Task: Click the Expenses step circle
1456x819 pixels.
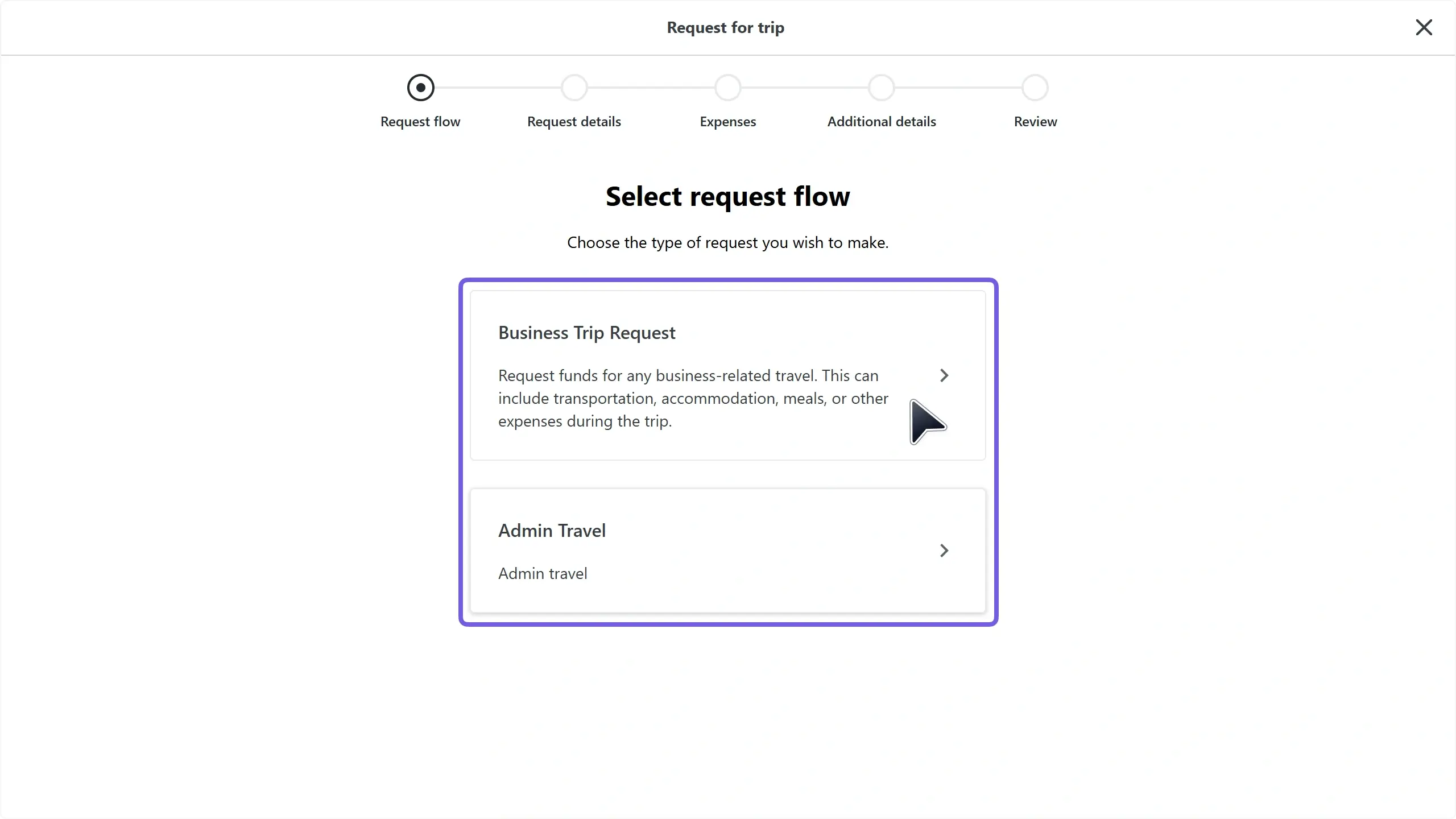Action: coord(728,88)
